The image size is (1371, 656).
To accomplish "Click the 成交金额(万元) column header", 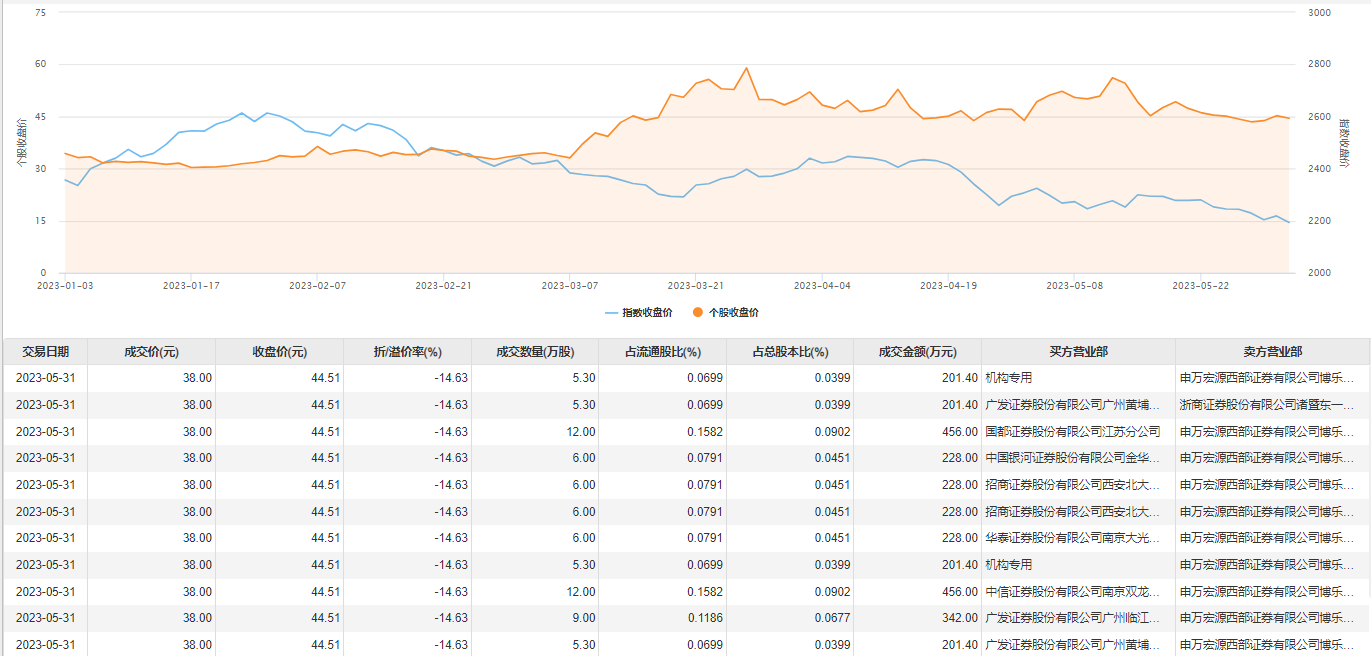I will point(918,352).
